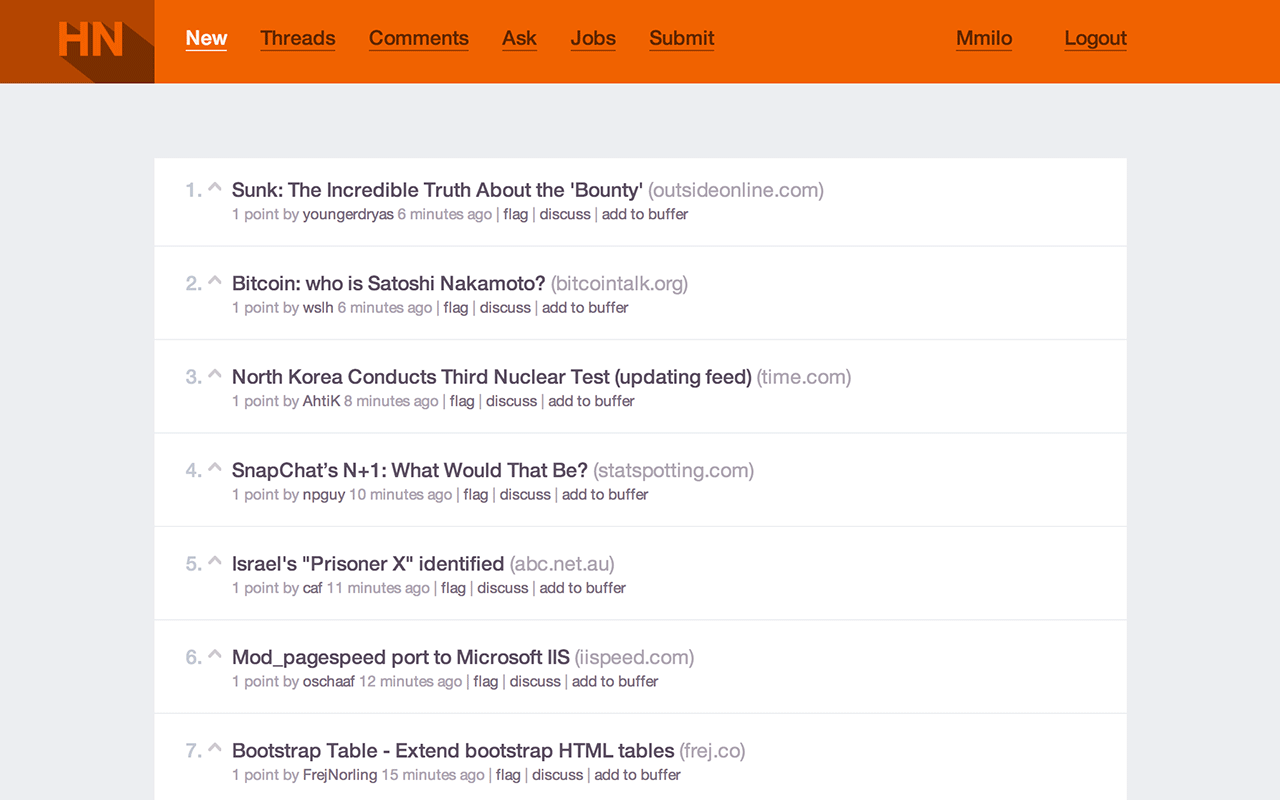Switch to the Ask section
This screenshot has height=800, width=1280.
click(x=519, y=38)
